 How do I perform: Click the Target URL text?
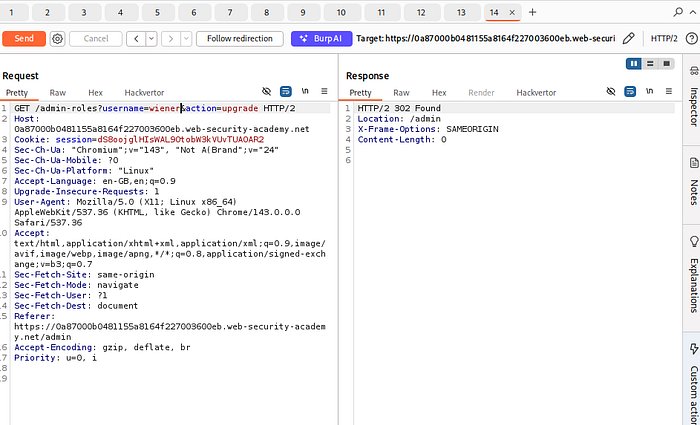pyautogui.click(x=486, y=39)
